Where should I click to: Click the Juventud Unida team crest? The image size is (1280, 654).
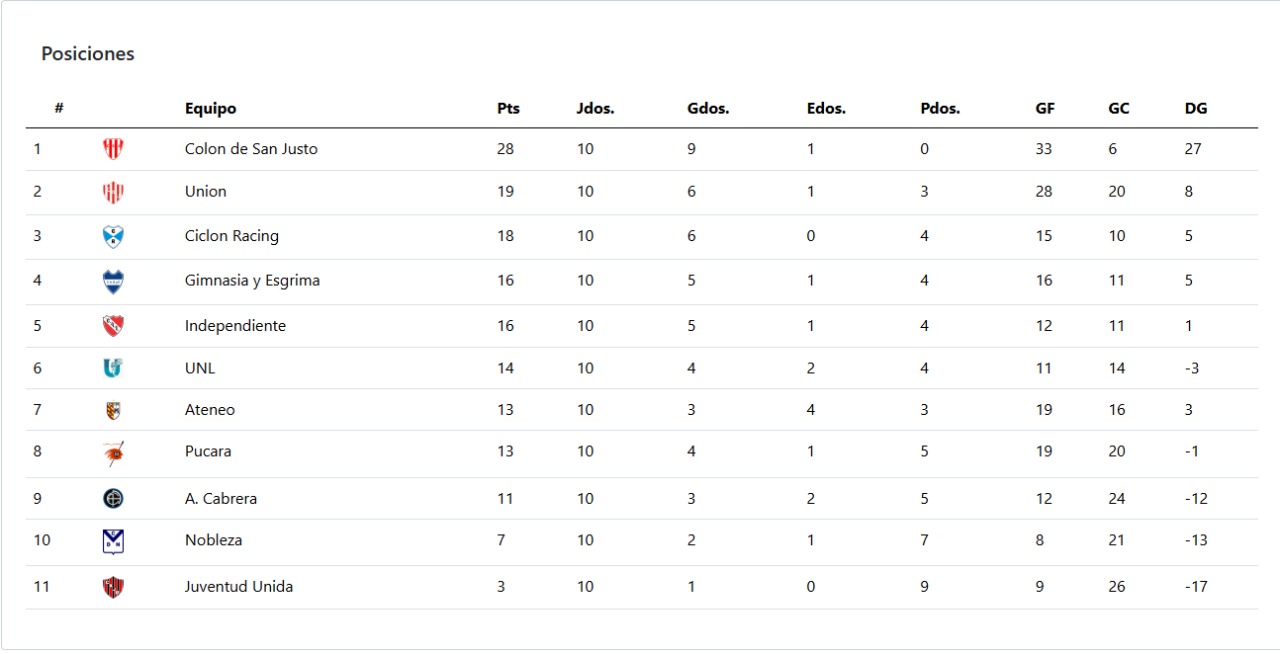[x=113, y=587]
